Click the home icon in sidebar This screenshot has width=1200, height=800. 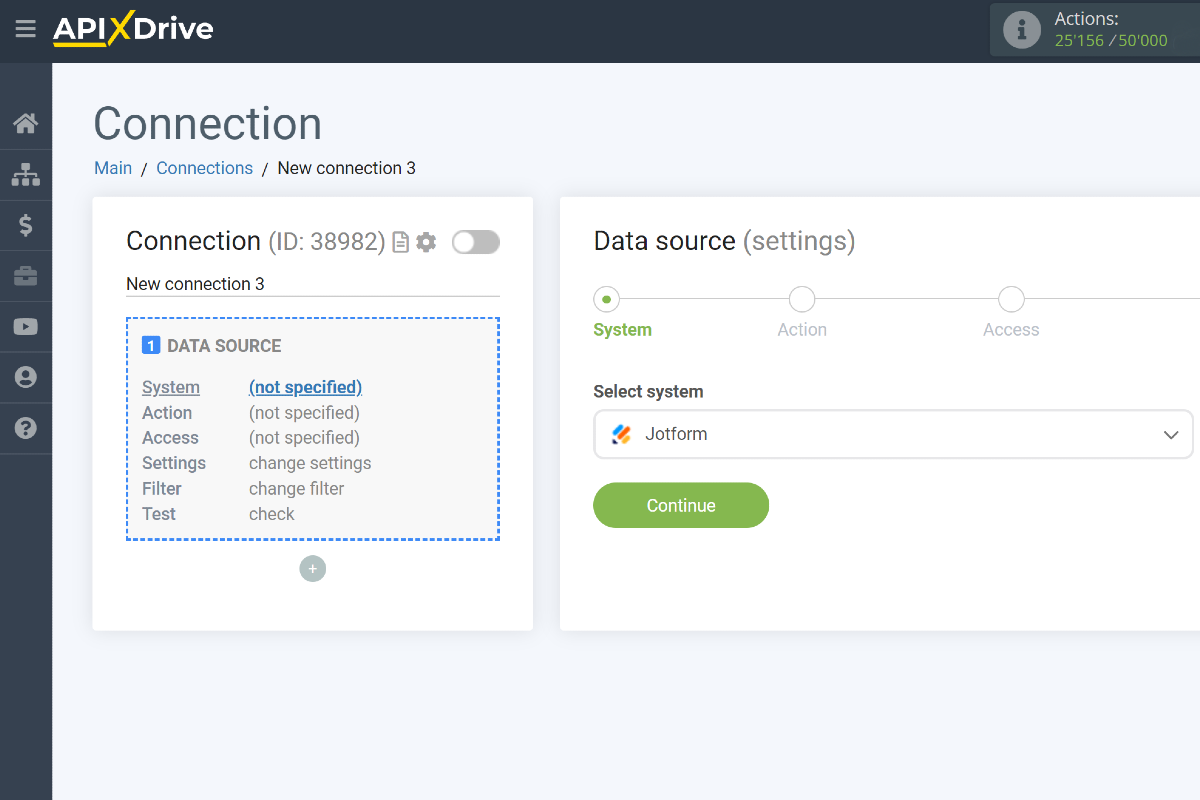pos(26,124)
